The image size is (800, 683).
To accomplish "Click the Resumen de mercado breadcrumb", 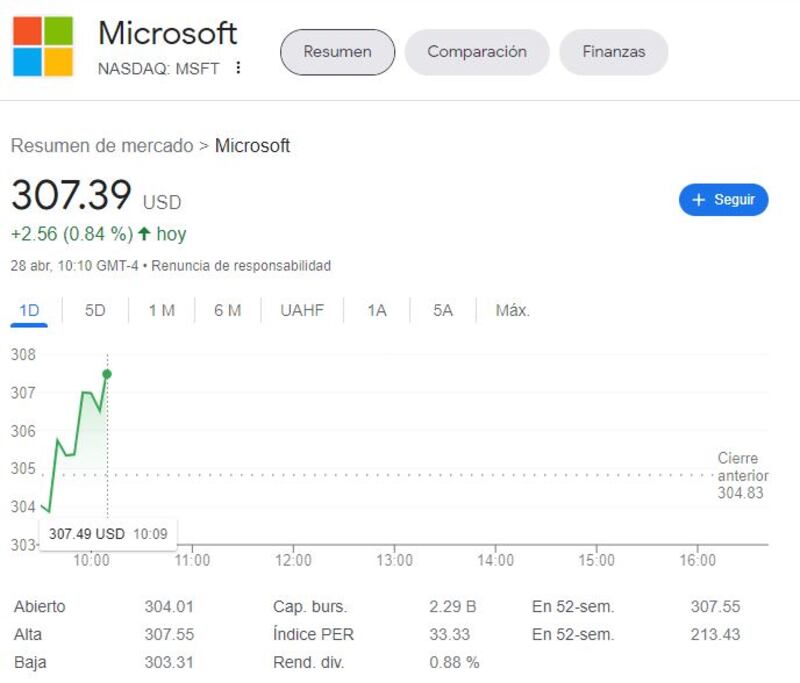I will click(101, 146).
